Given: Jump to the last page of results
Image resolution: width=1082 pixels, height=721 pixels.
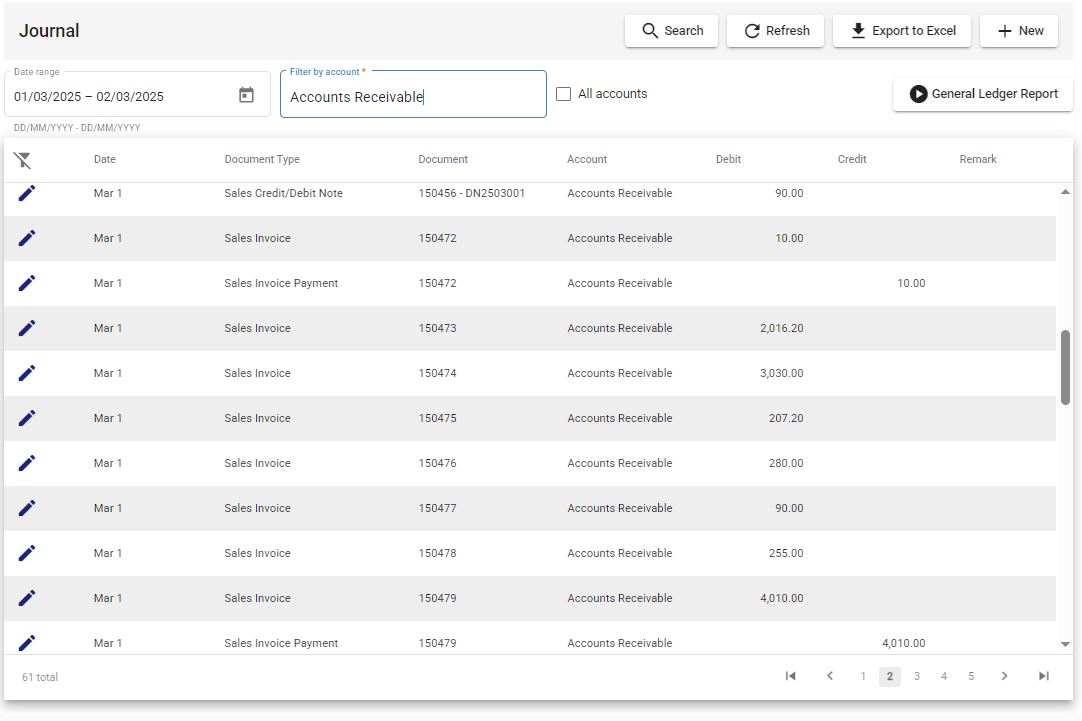Looking at the screenshot, I should 1044,676.
